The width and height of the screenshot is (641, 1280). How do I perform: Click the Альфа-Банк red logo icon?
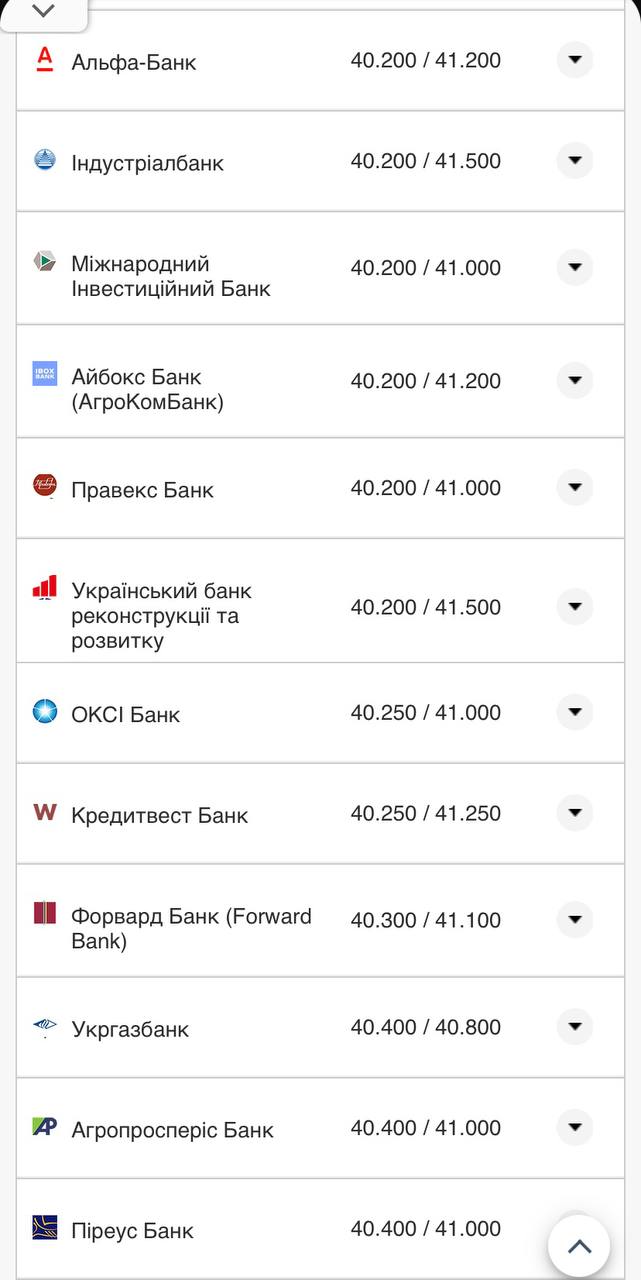coord(44,58)
